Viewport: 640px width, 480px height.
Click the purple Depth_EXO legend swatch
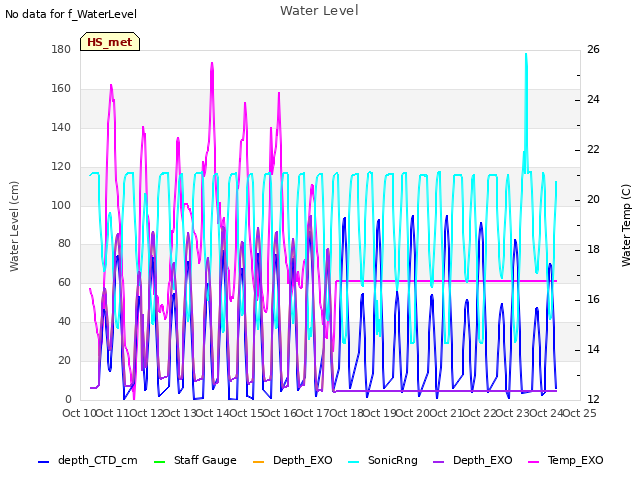438,462
